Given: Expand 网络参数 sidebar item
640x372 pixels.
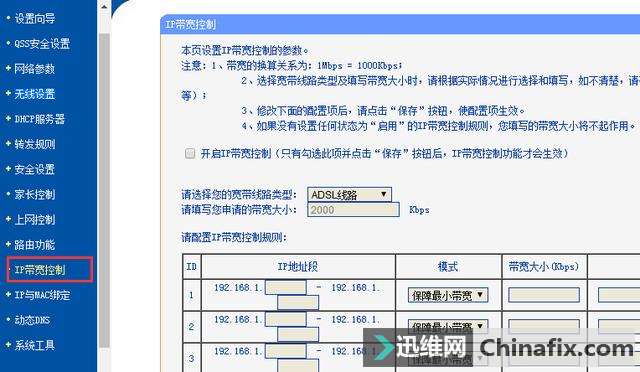Looking at the screenshot, I should point(34,69).
